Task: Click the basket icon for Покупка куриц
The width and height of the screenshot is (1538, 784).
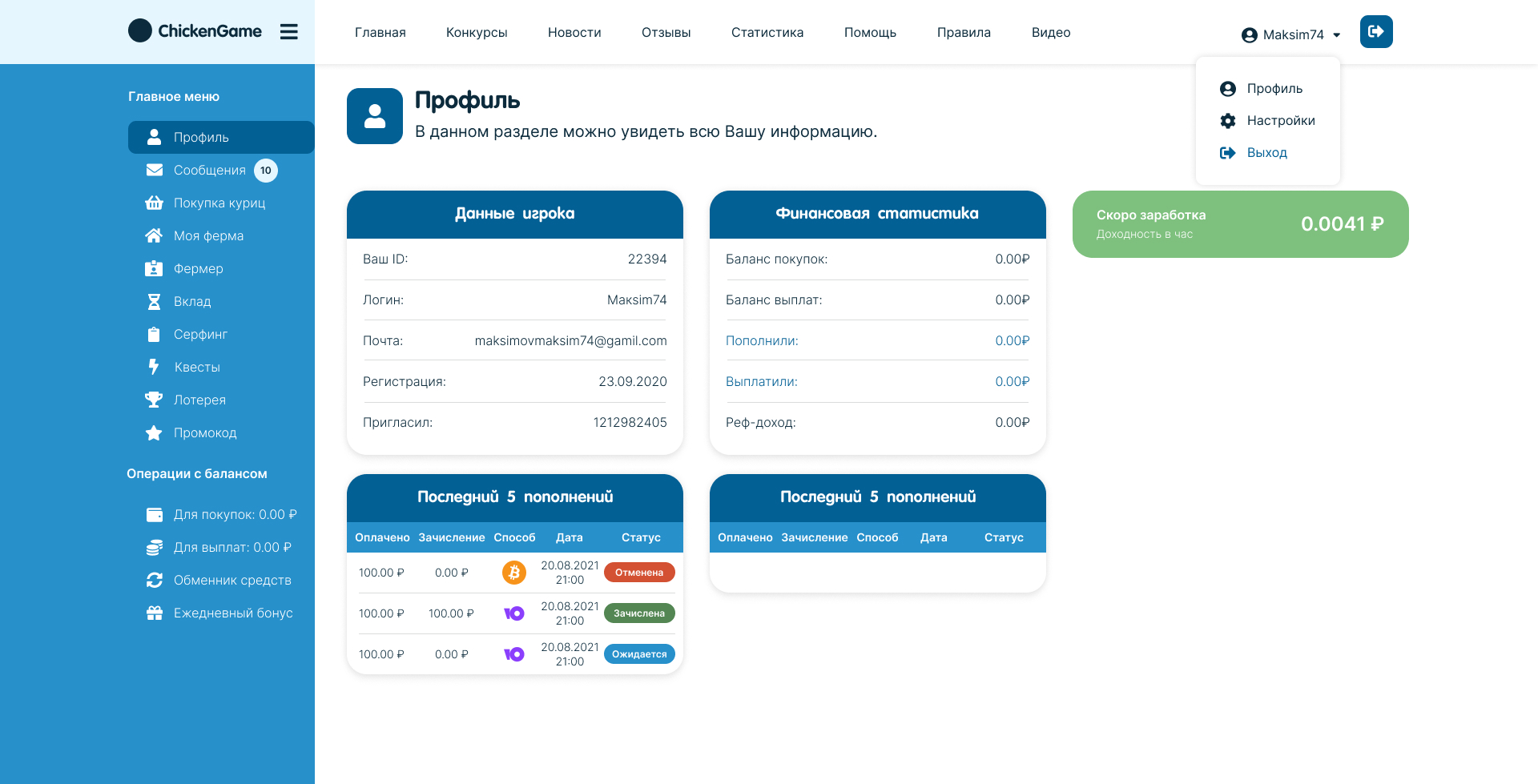Action: (154, 203)
